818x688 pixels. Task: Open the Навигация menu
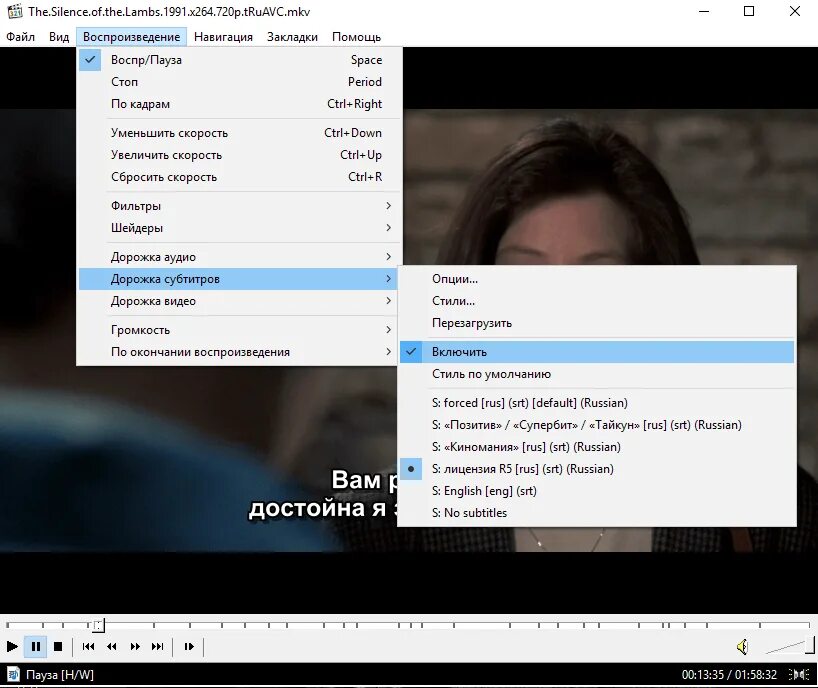(223, 37)
